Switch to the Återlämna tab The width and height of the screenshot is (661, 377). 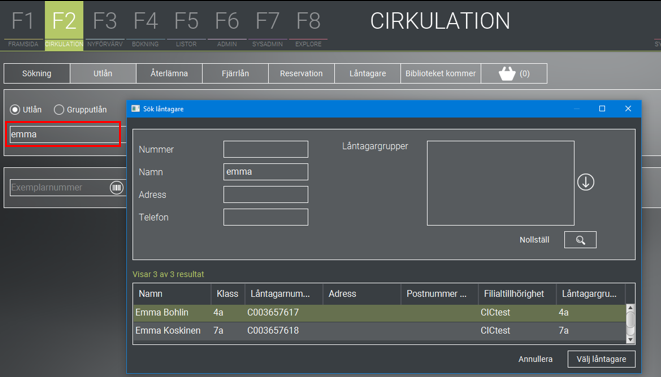pyautogui.click(x=169, y=73)
